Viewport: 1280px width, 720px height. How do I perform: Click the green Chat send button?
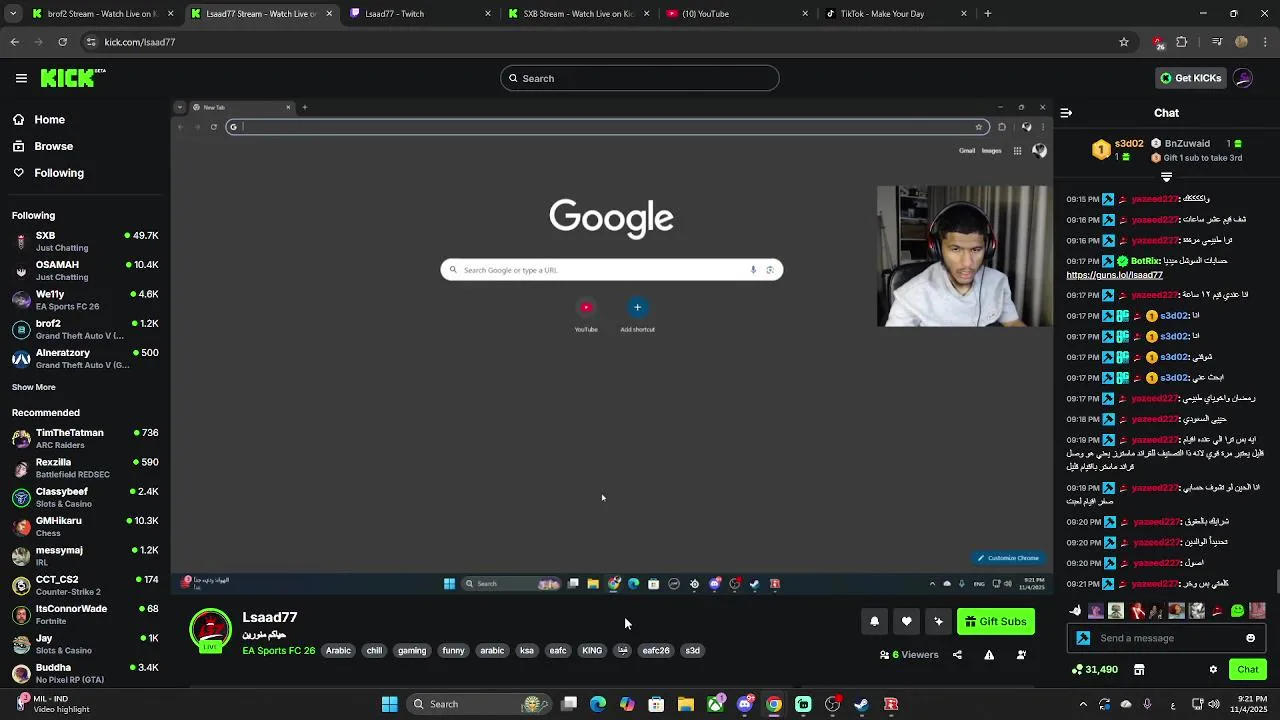(x=1248, y=670)
